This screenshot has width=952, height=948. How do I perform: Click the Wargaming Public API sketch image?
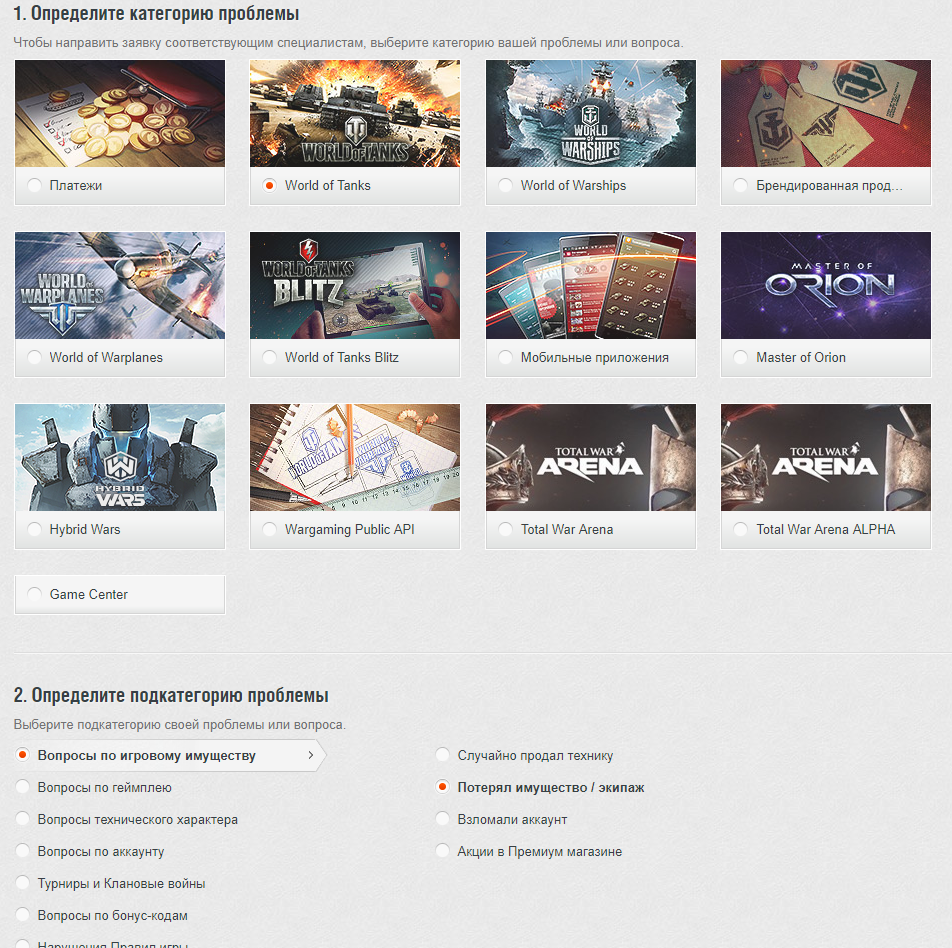pos(355,457)
